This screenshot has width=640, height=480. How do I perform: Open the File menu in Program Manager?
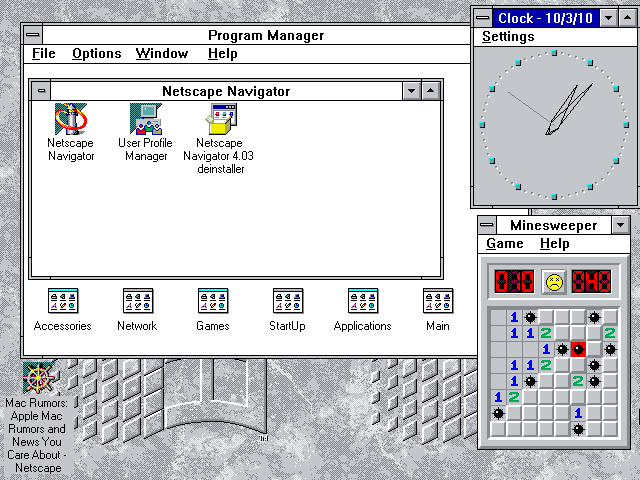point(43,53)
